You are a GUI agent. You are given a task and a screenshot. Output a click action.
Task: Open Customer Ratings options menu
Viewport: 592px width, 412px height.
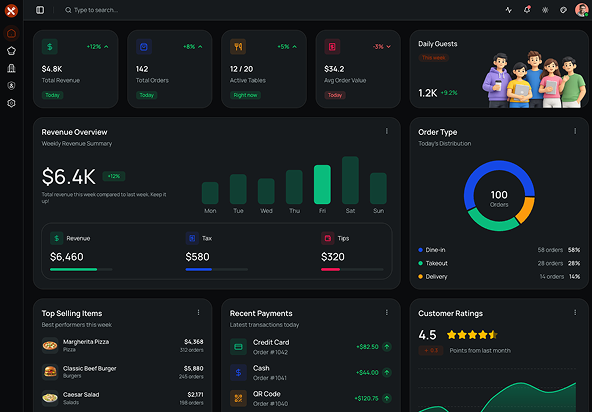coord(575,312)
